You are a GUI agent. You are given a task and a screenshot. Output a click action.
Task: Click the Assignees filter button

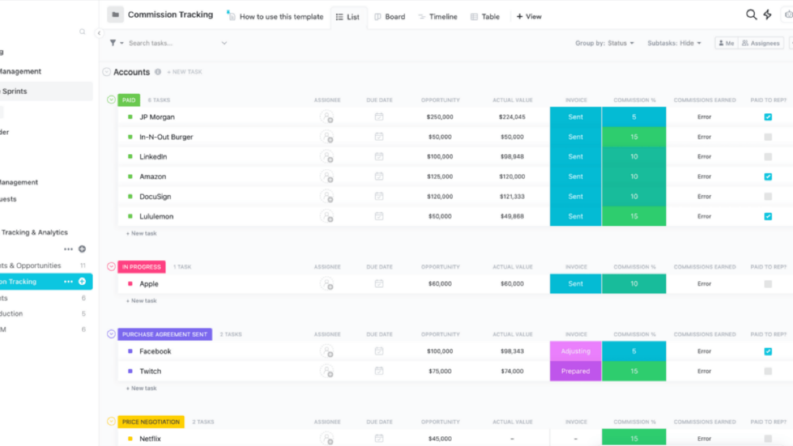(x=761, y=43)
